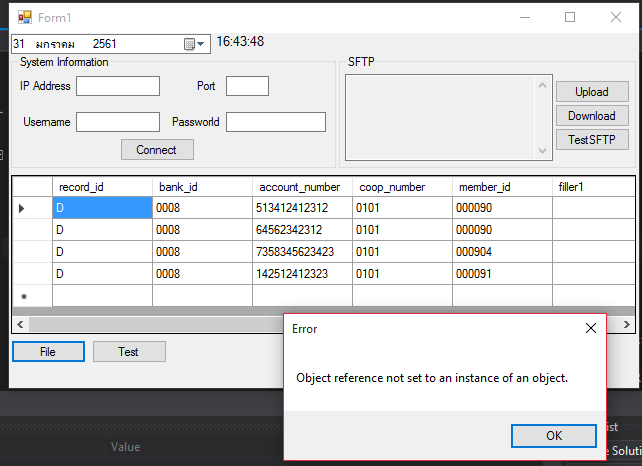
Task: Close the Form1 window
Action: [616, 17]
